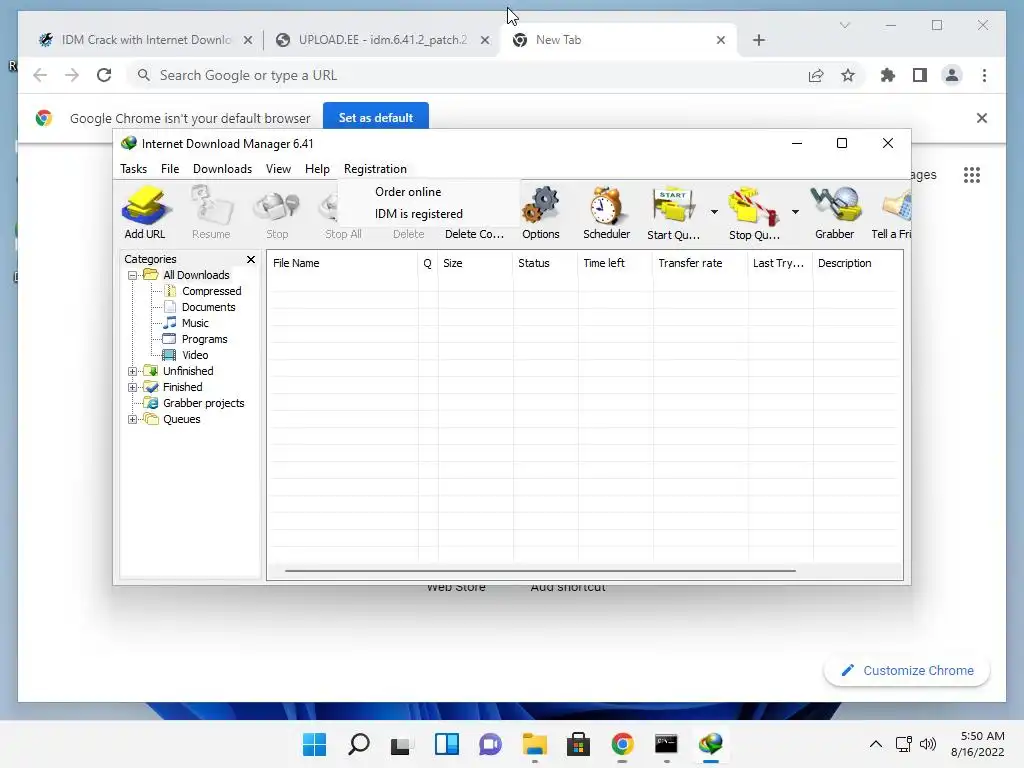Viewport: 1024px width, 768px height.
Task: Sort by File Name column header
Action: coord(343,263)
